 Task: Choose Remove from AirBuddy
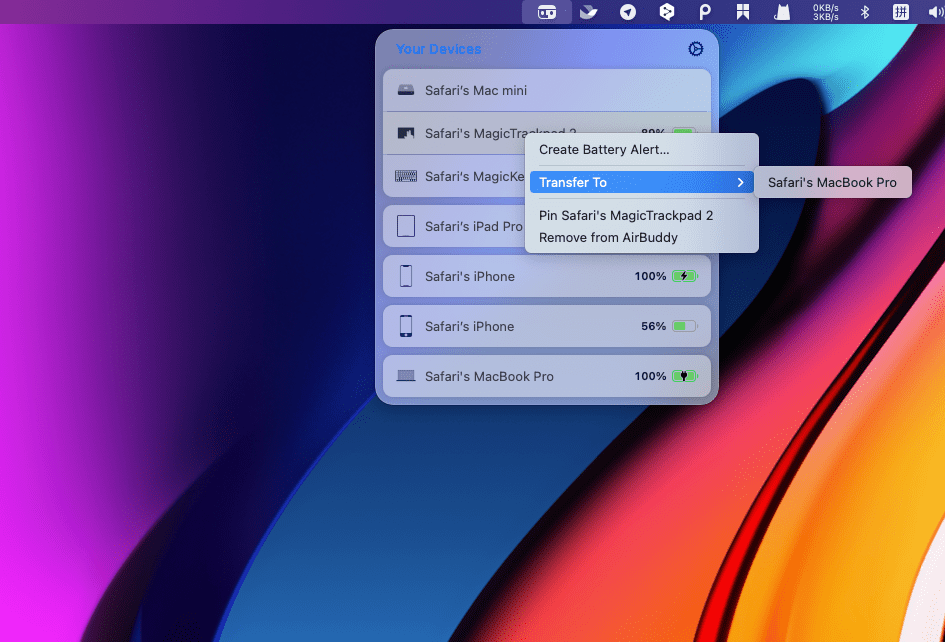pyautogui.click(x=608, y=238)
